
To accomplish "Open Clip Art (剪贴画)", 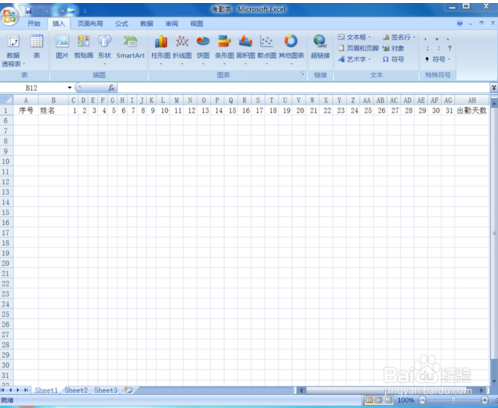I will coord(83,46).
